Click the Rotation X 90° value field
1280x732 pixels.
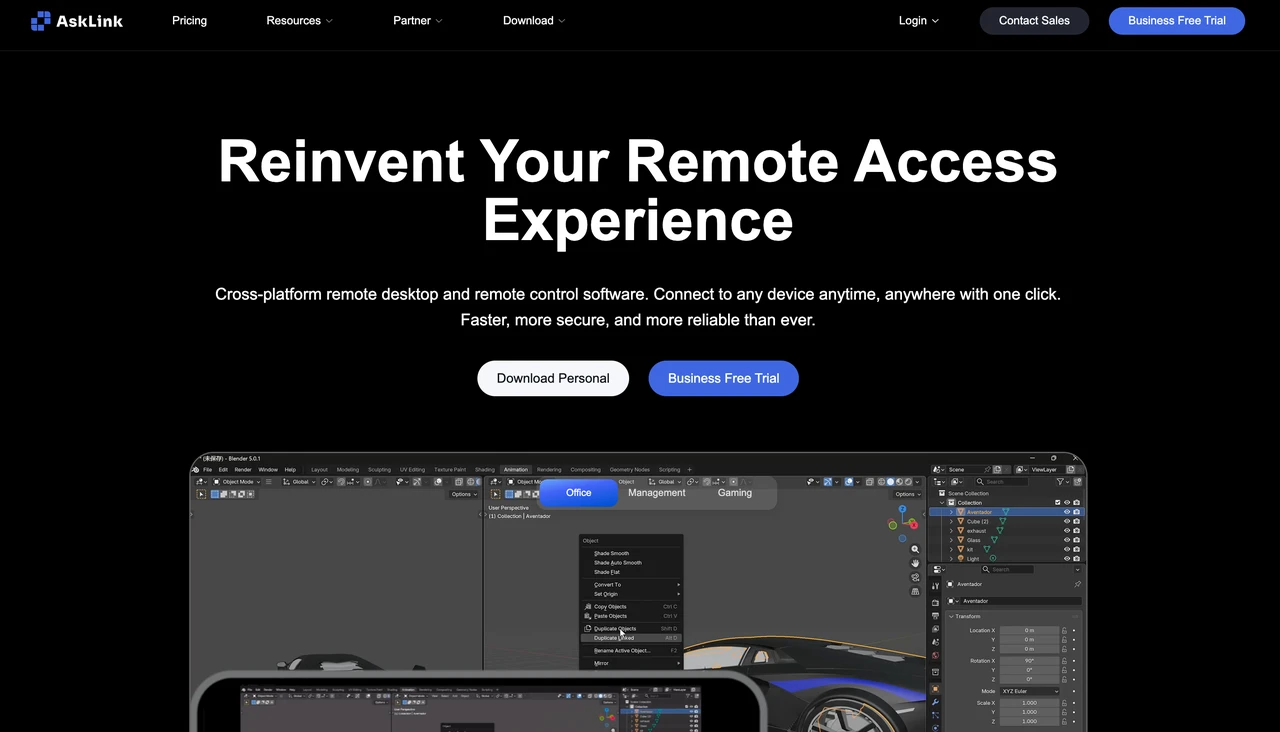[1030, 661]
